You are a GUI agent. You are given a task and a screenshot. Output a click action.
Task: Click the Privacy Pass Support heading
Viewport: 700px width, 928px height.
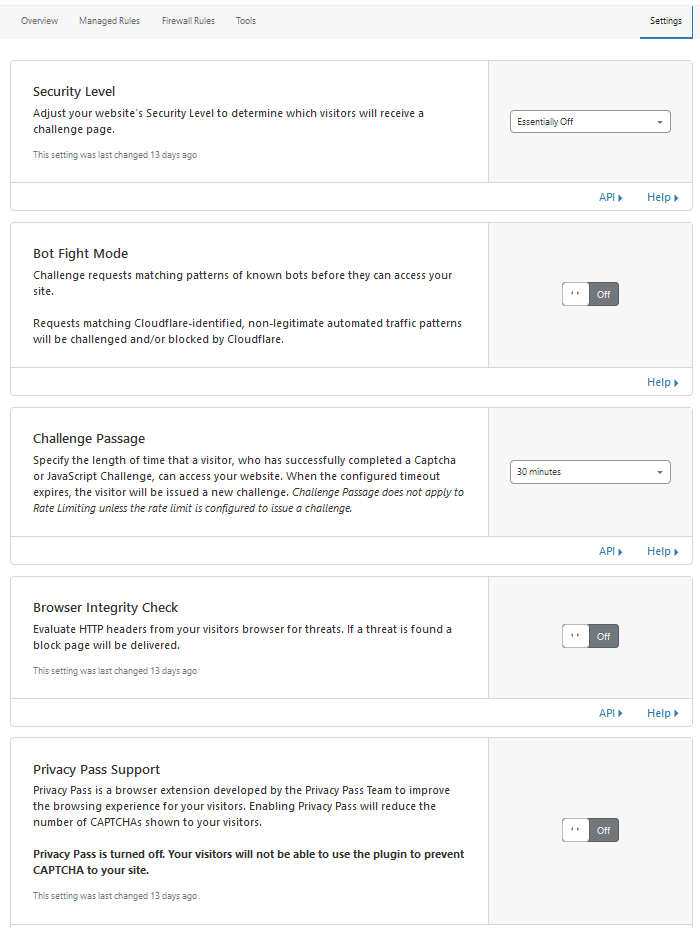tap(96, 769)
